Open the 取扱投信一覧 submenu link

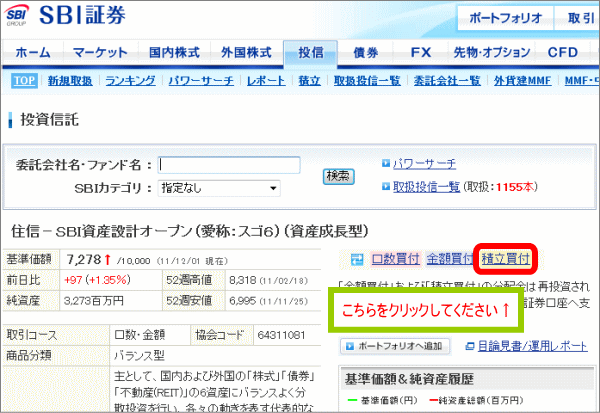coord(367,81)
